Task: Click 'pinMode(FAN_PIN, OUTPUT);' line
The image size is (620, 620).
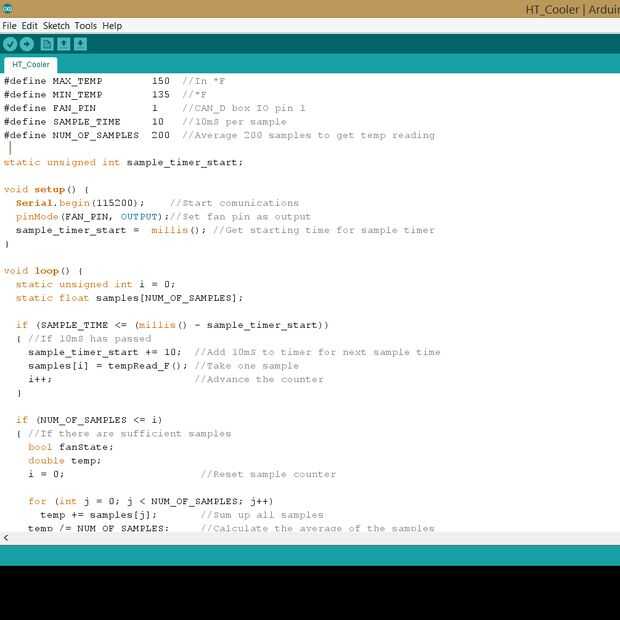Action: pyautogui.click(x=93, y=217)
